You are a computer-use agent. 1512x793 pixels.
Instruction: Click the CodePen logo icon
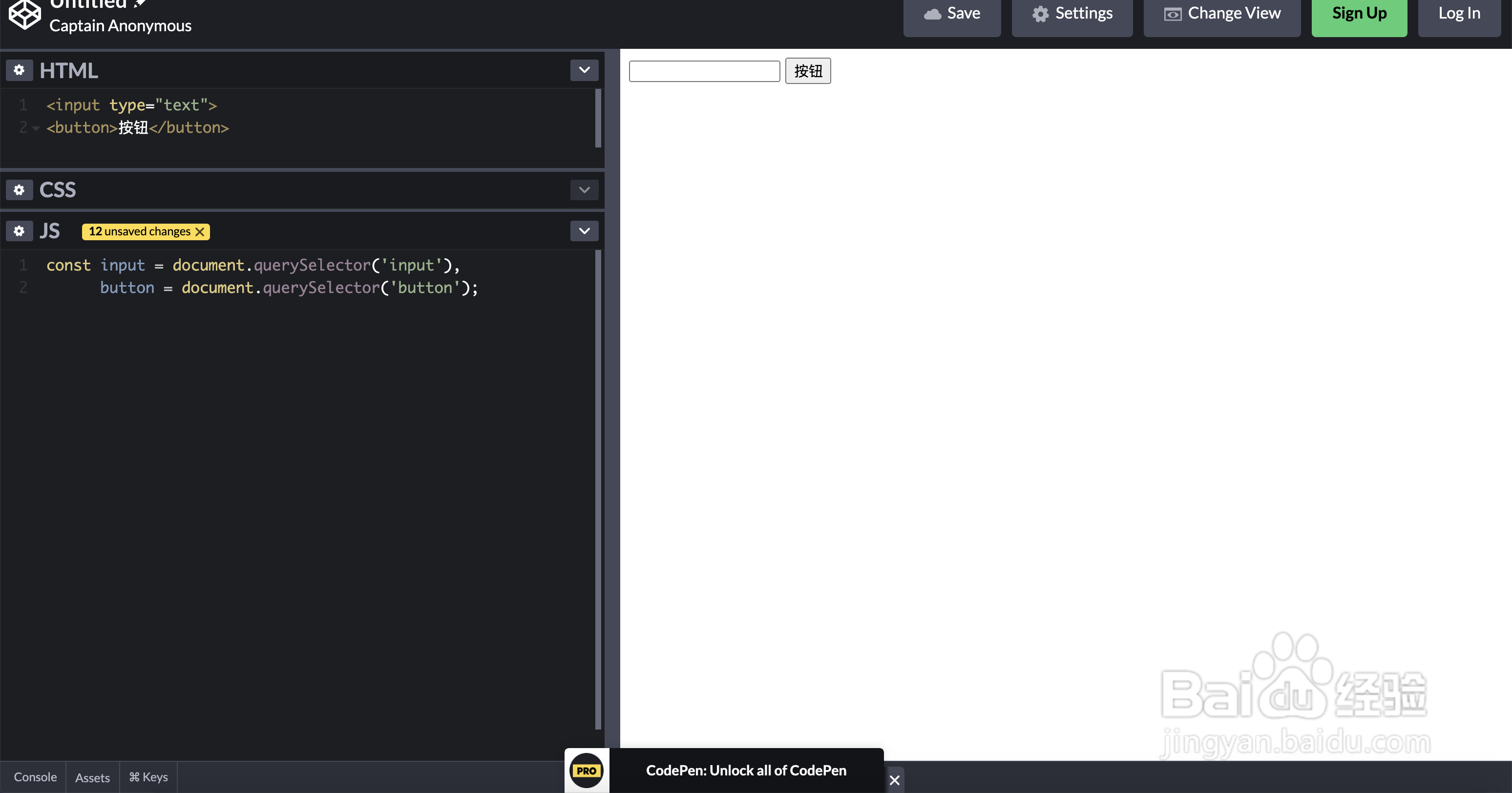tap(24, 14)
